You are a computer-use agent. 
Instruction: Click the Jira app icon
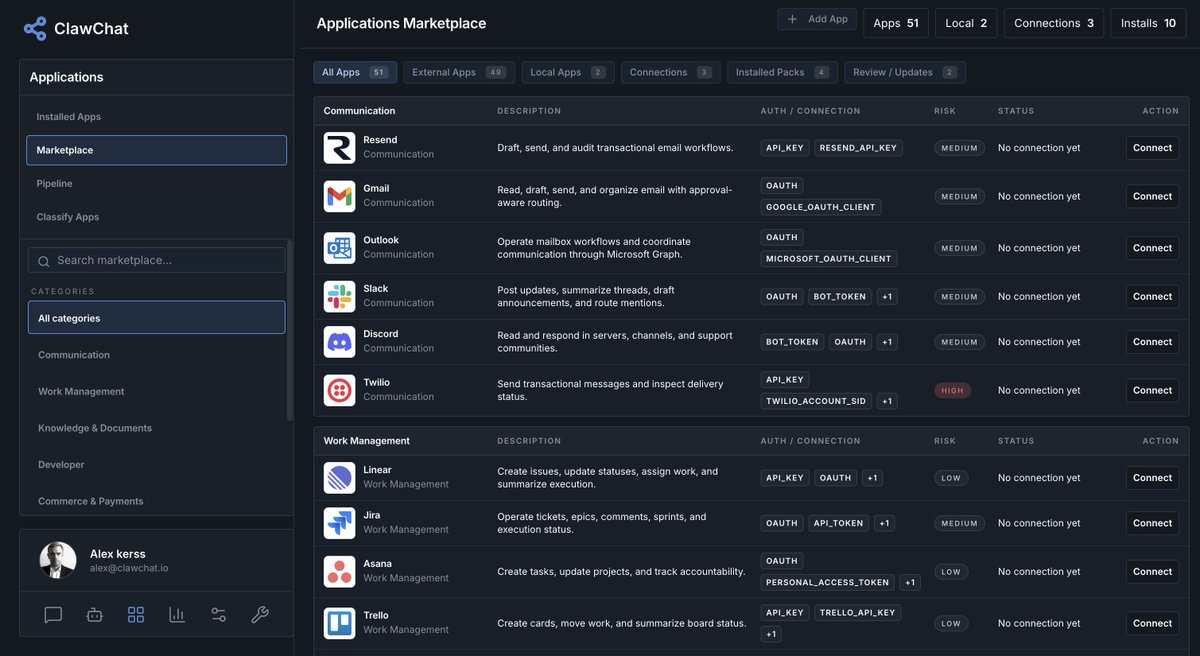click(x=340, y=523)
